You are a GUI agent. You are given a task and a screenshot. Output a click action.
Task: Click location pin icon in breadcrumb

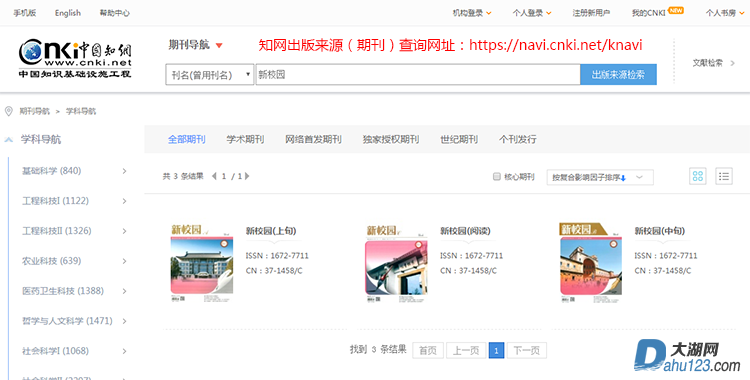coord(8,112)
